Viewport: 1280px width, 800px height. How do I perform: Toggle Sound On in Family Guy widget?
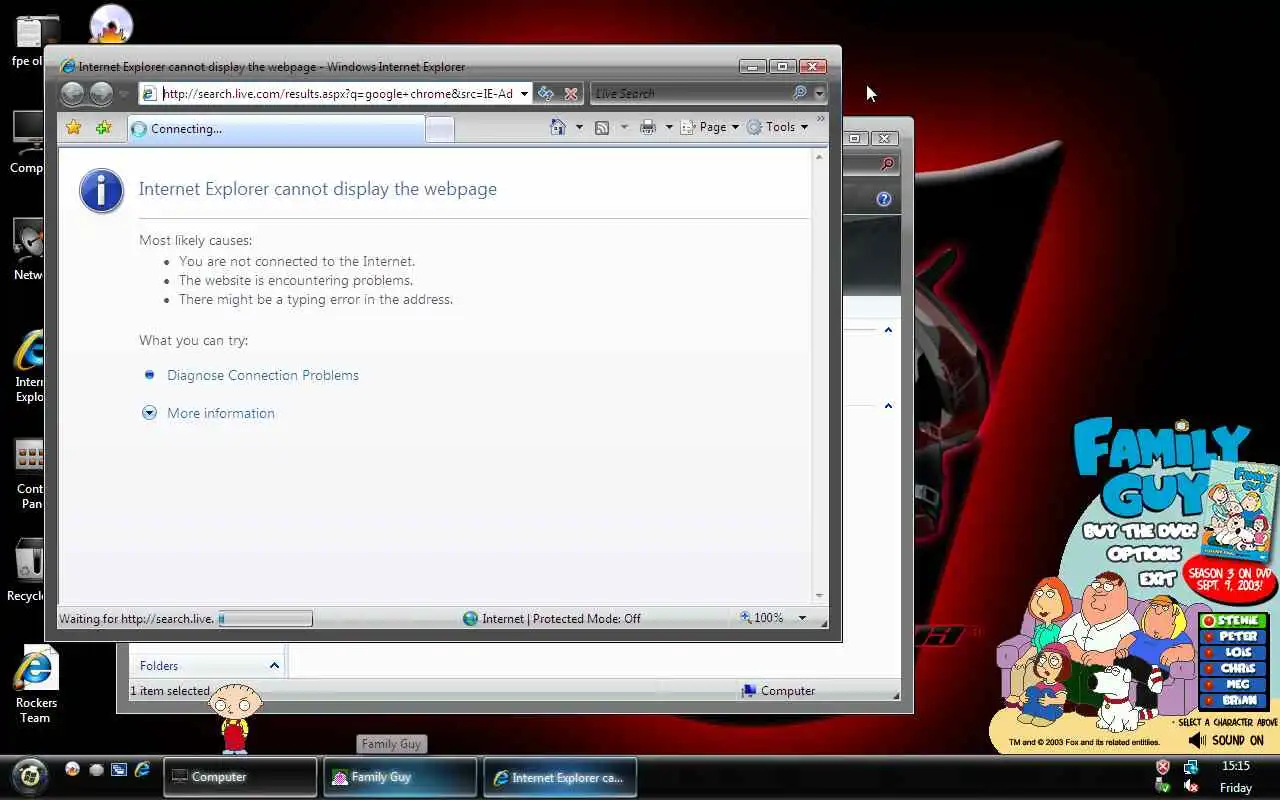[1227, 740]
